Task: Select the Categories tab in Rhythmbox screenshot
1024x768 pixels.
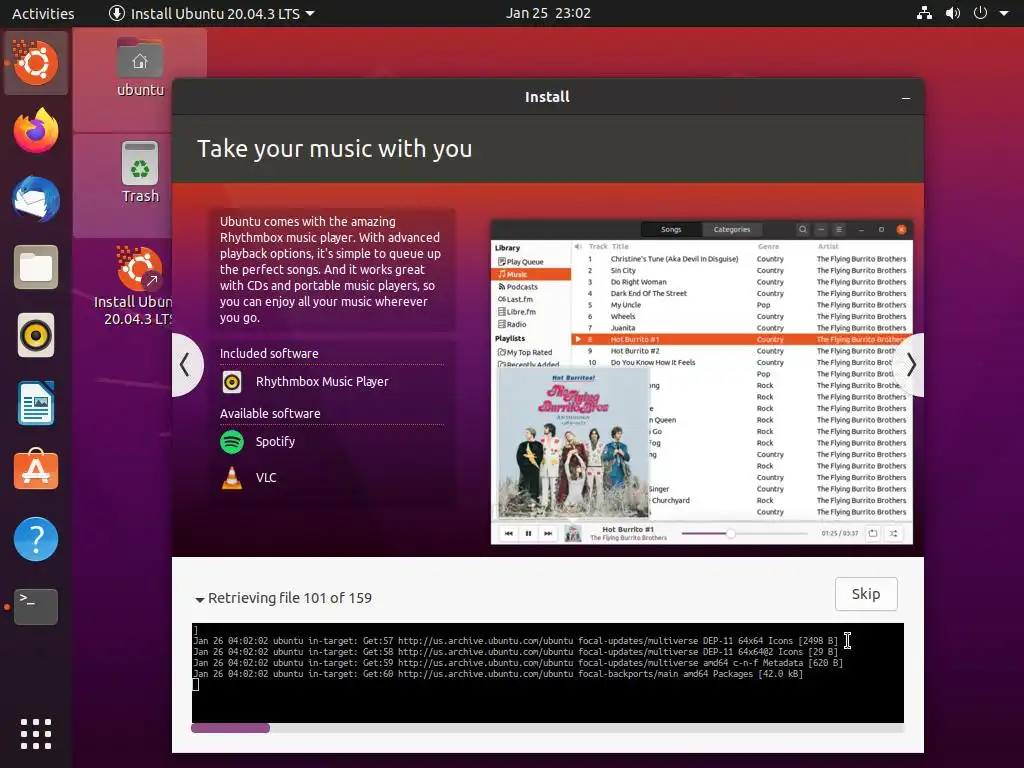Action: point(731,229)
